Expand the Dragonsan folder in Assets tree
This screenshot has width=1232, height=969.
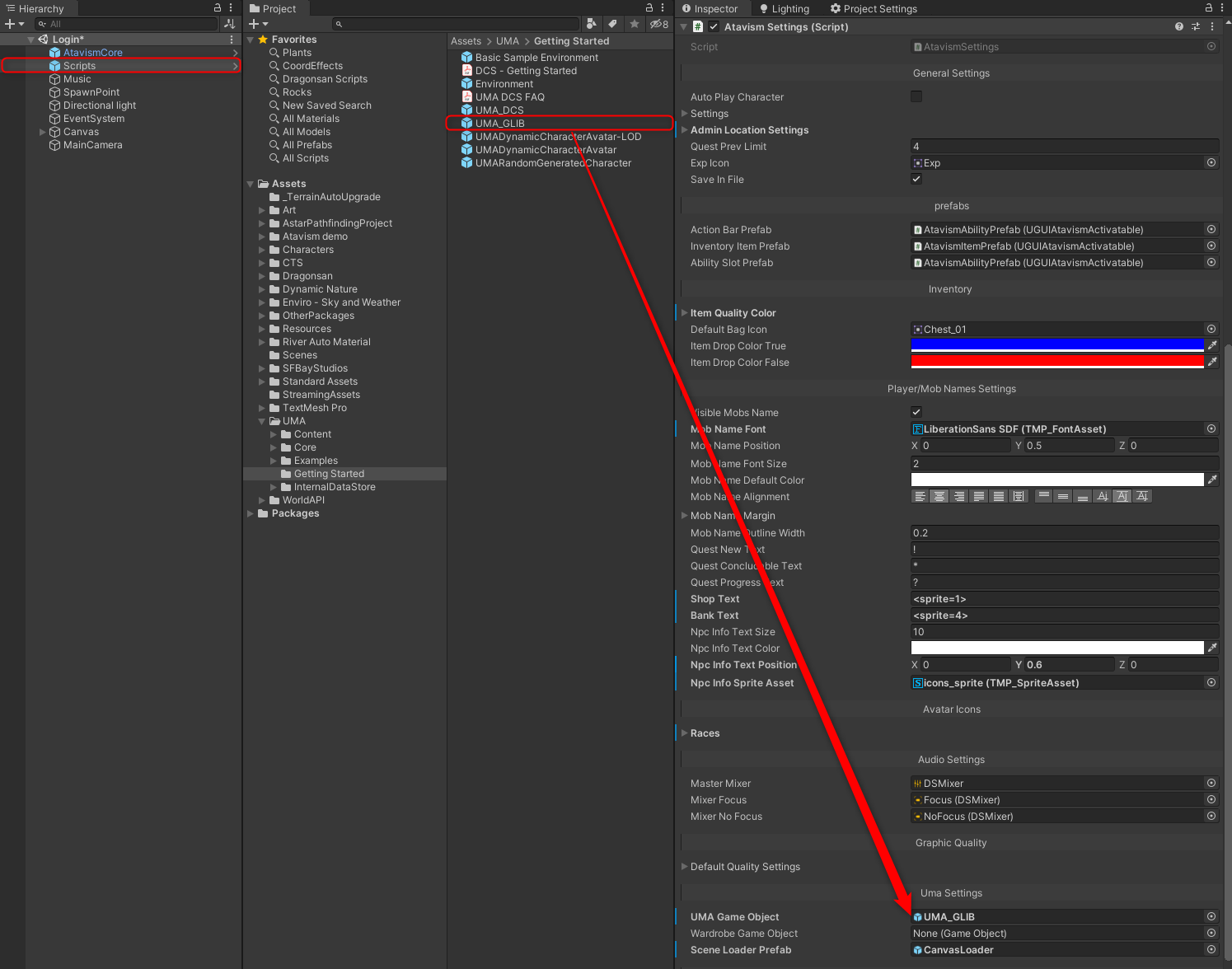click(x=262, y=276)
